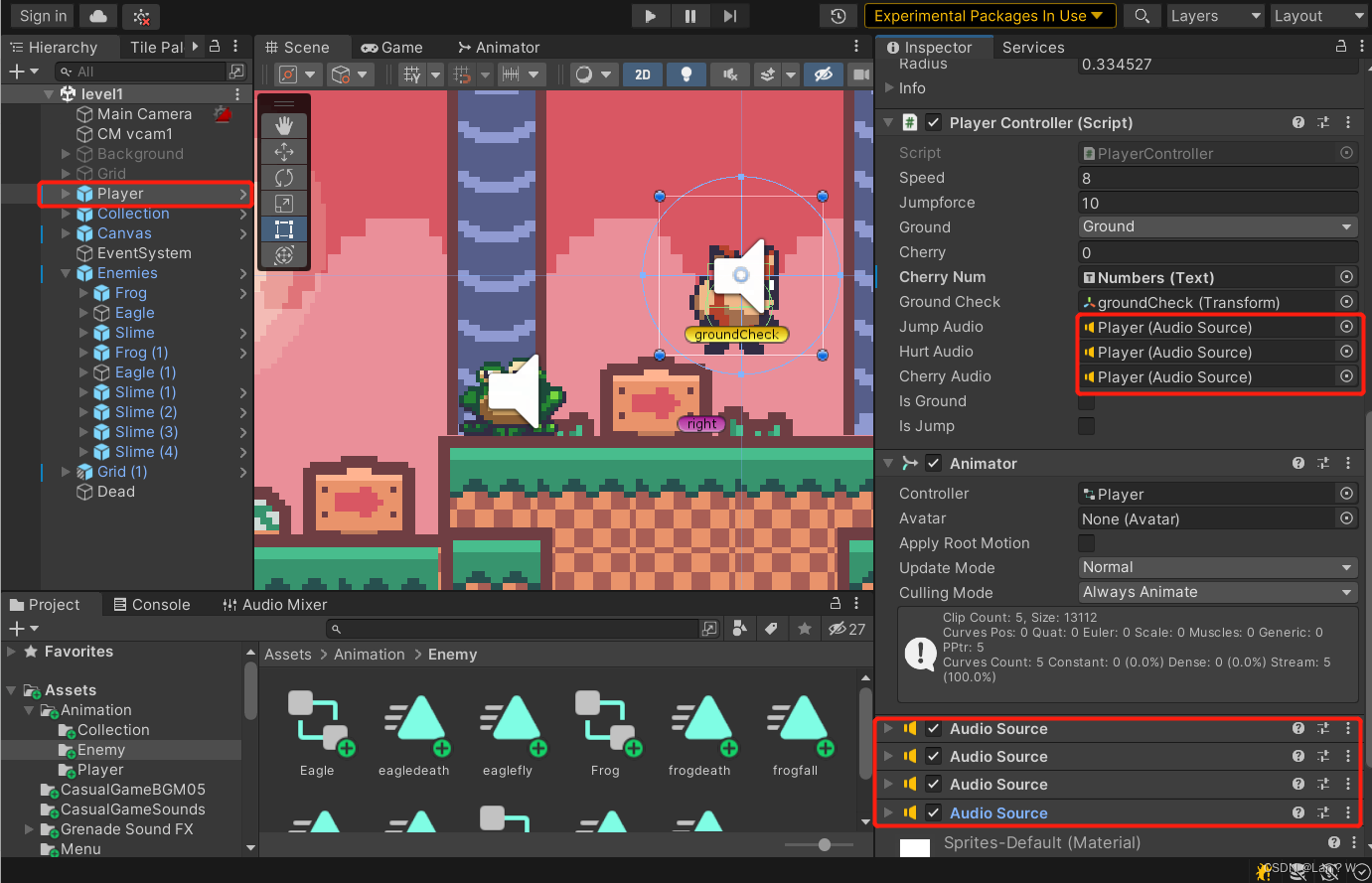Select the frogdeath animation asset
1372x883 pixels.
point(700,735)
